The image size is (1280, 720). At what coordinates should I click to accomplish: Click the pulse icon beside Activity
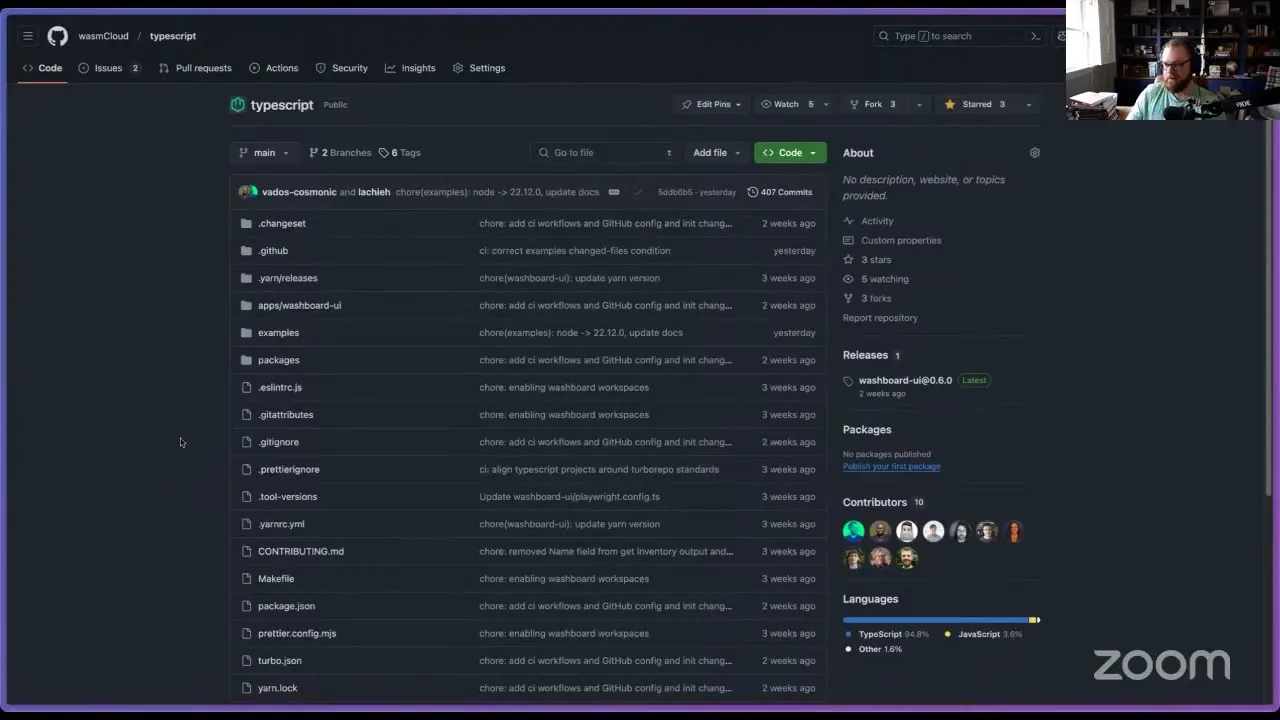point(849,221)
